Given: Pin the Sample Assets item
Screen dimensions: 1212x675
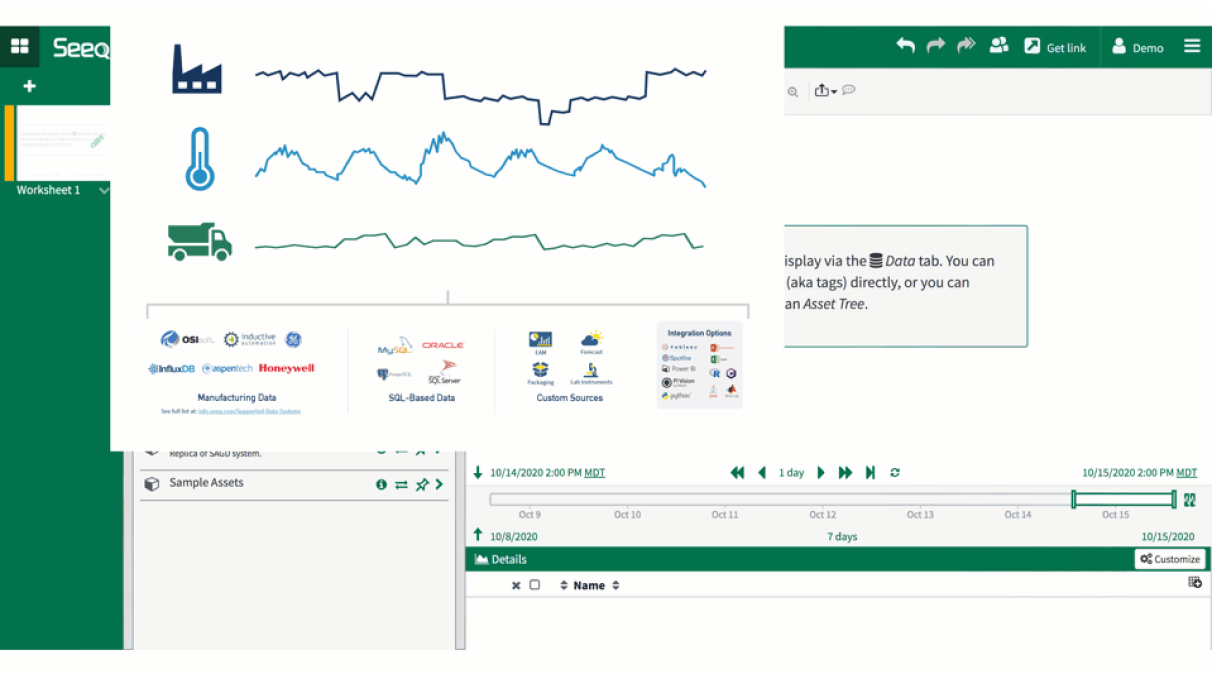Looking at the screenshot, I should (x=422, y=485).
